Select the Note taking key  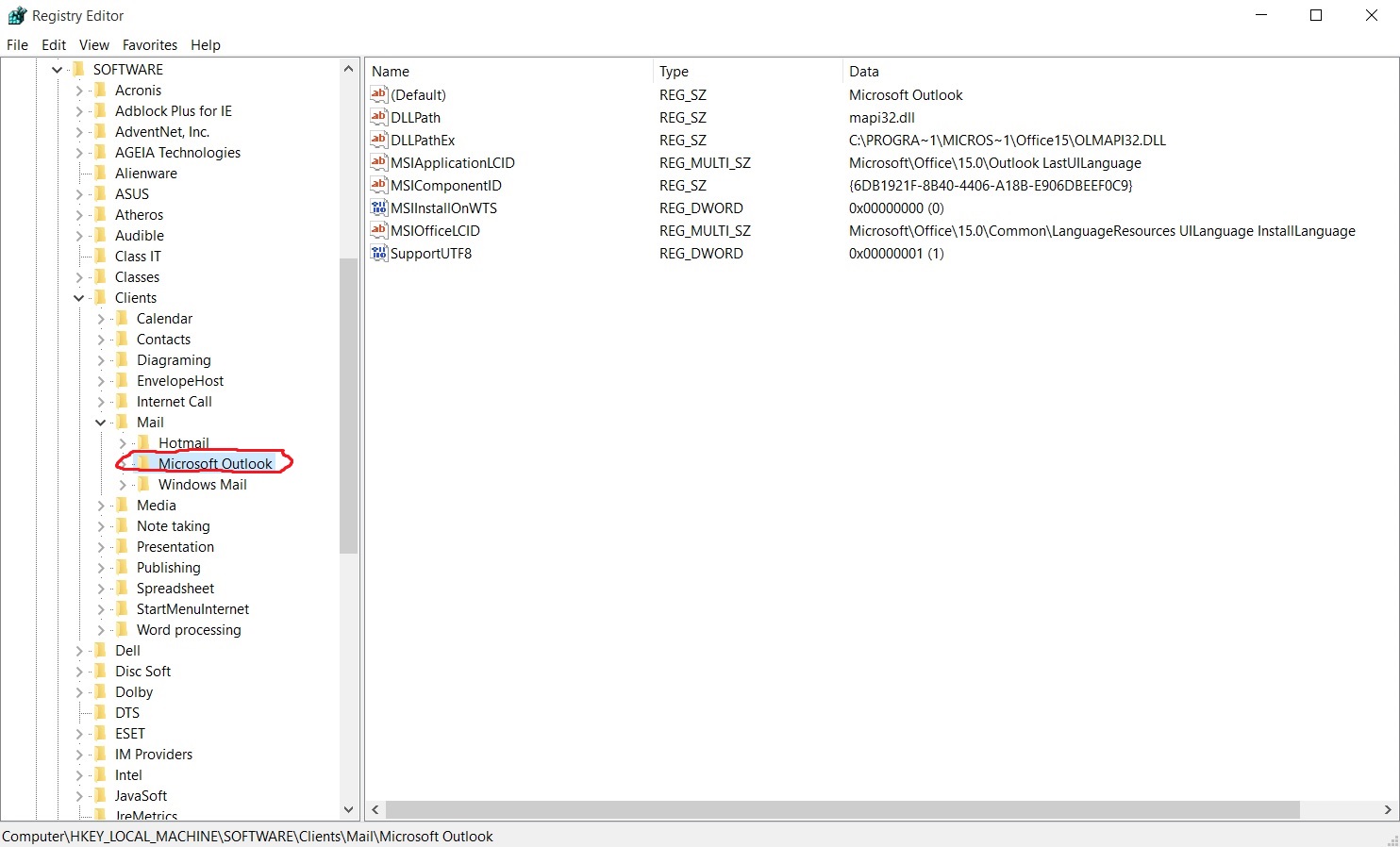click(x=174, y=525)
